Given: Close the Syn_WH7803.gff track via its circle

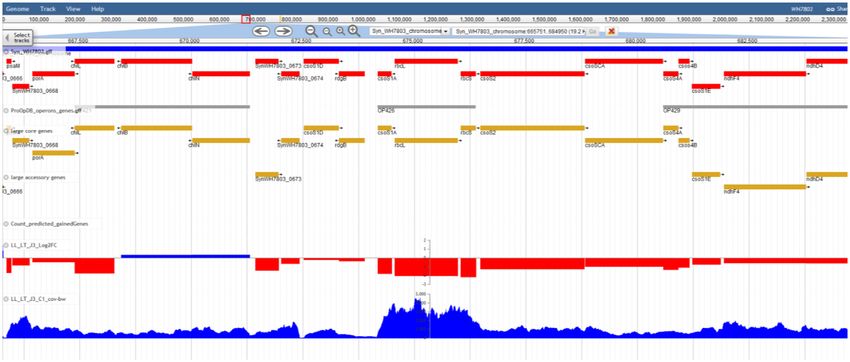Looking at the screenshot, I should (x=7, y=51).
